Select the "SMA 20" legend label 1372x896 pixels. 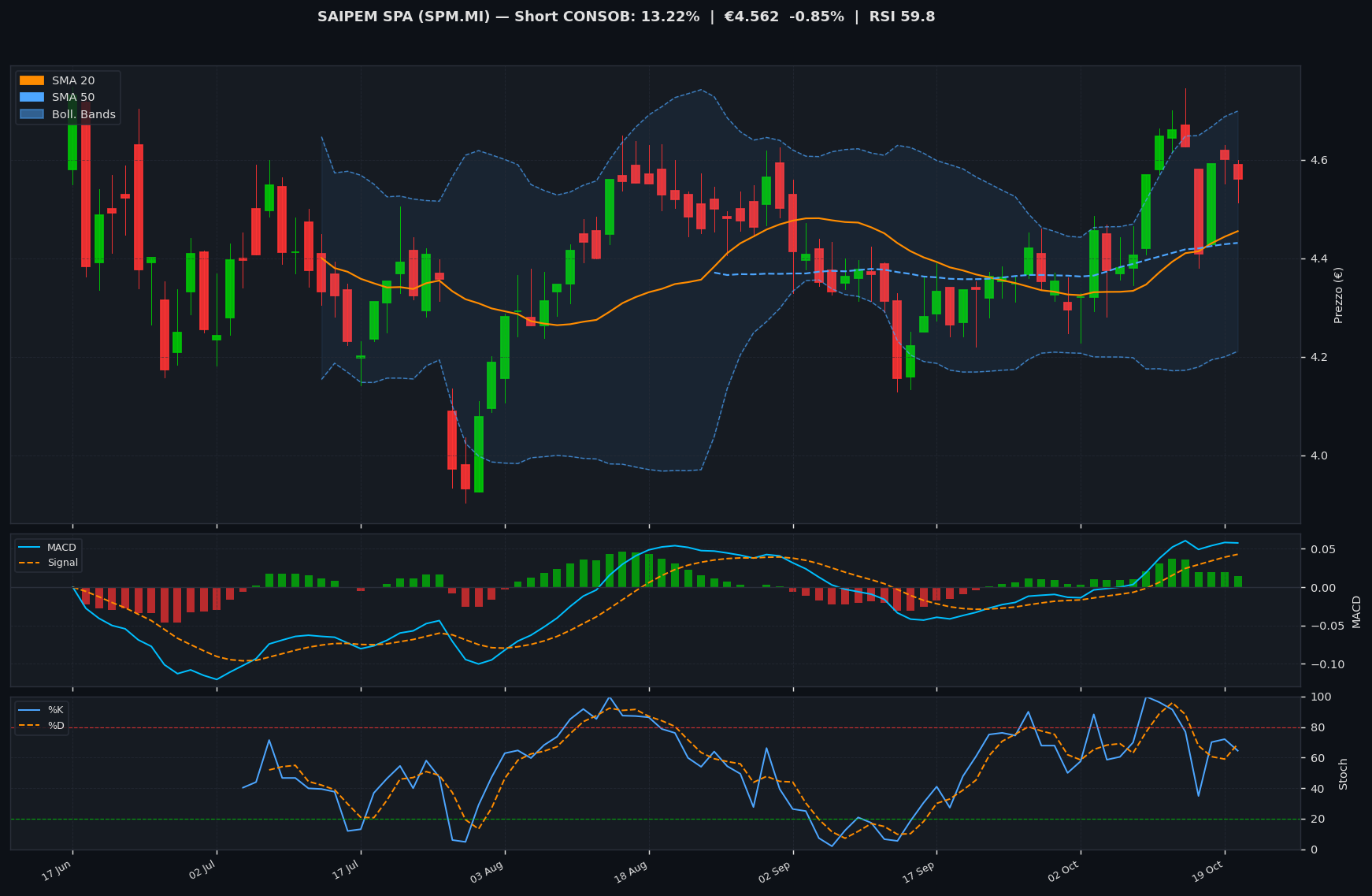coord(73,80)
